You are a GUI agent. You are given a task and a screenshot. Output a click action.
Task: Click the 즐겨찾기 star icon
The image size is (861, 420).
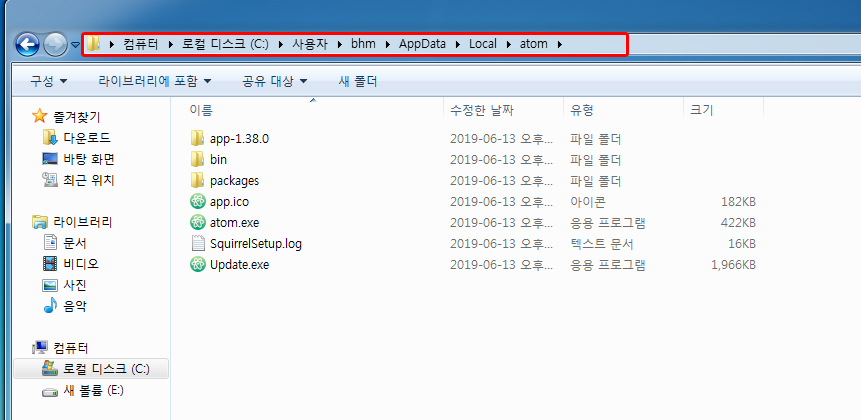point(40,116)
